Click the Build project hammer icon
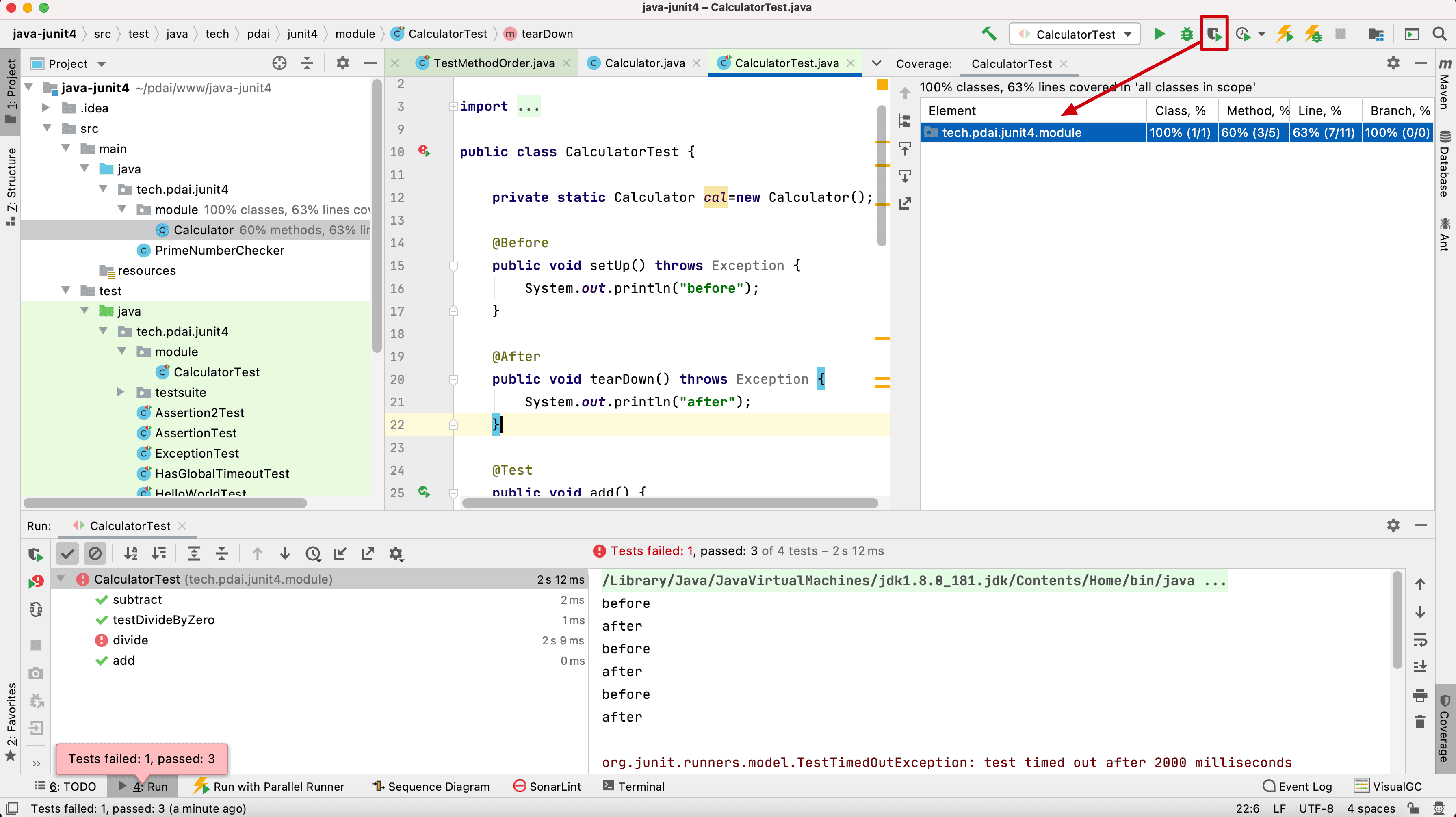Screen dimensions: 1456x817 coord(988,34)
